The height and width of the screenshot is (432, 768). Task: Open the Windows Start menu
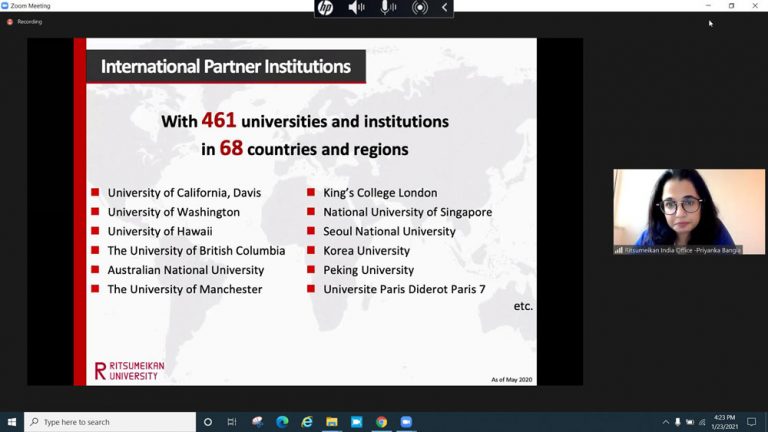click(x=12, y=422)
